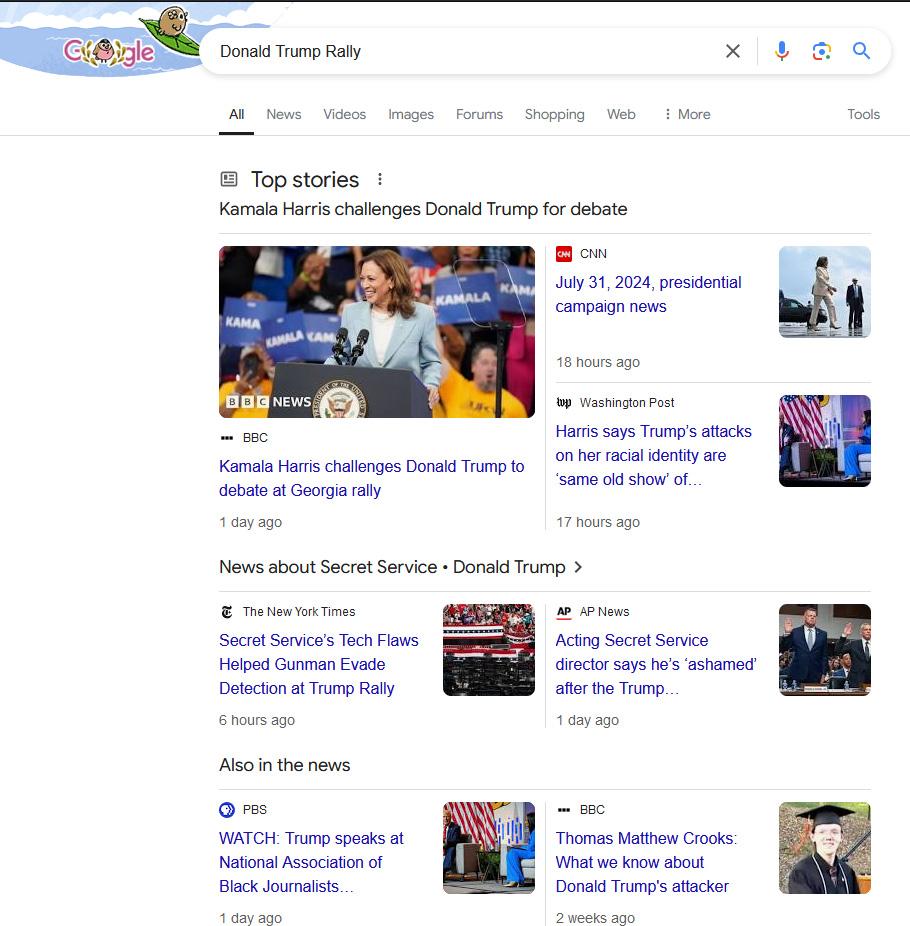Open Kamala Harris challenges Trump to debate article
The height and width of the screenshot is (926, 910).
tap(371, 478)
